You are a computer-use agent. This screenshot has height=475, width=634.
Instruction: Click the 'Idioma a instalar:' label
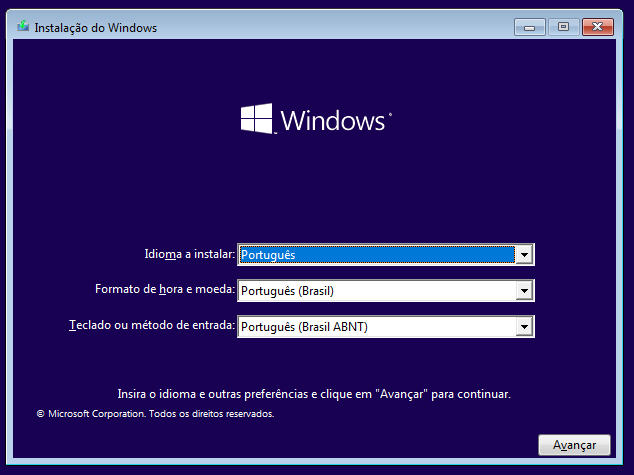[x=190, y=254]
